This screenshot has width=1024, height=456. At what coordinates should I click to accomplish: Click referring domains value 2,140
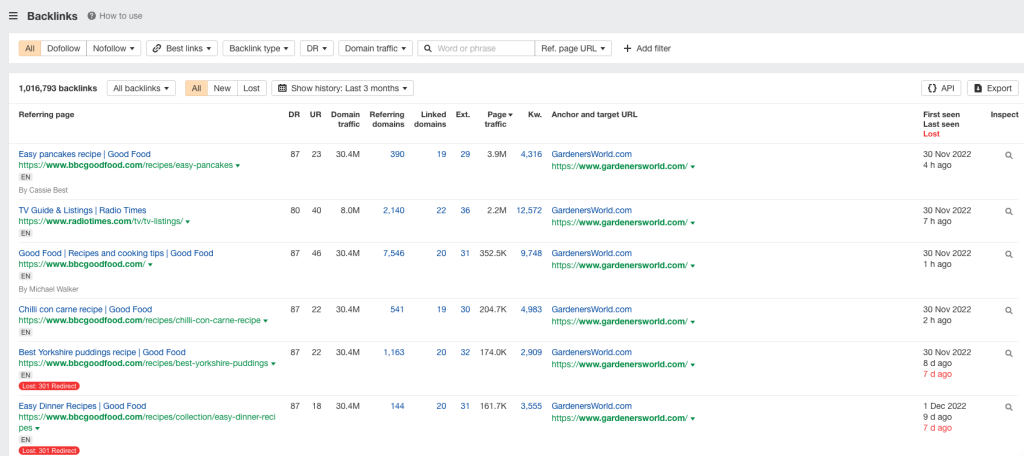pos(394,210)
